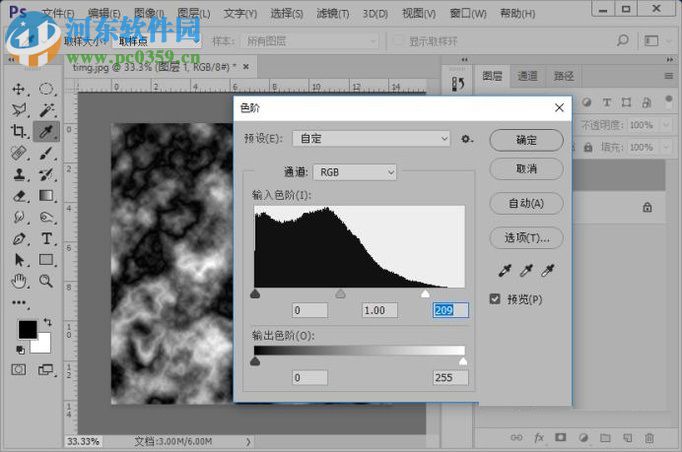
Task: Click the white point eyedropper in Levels
Action: point(548,271)
